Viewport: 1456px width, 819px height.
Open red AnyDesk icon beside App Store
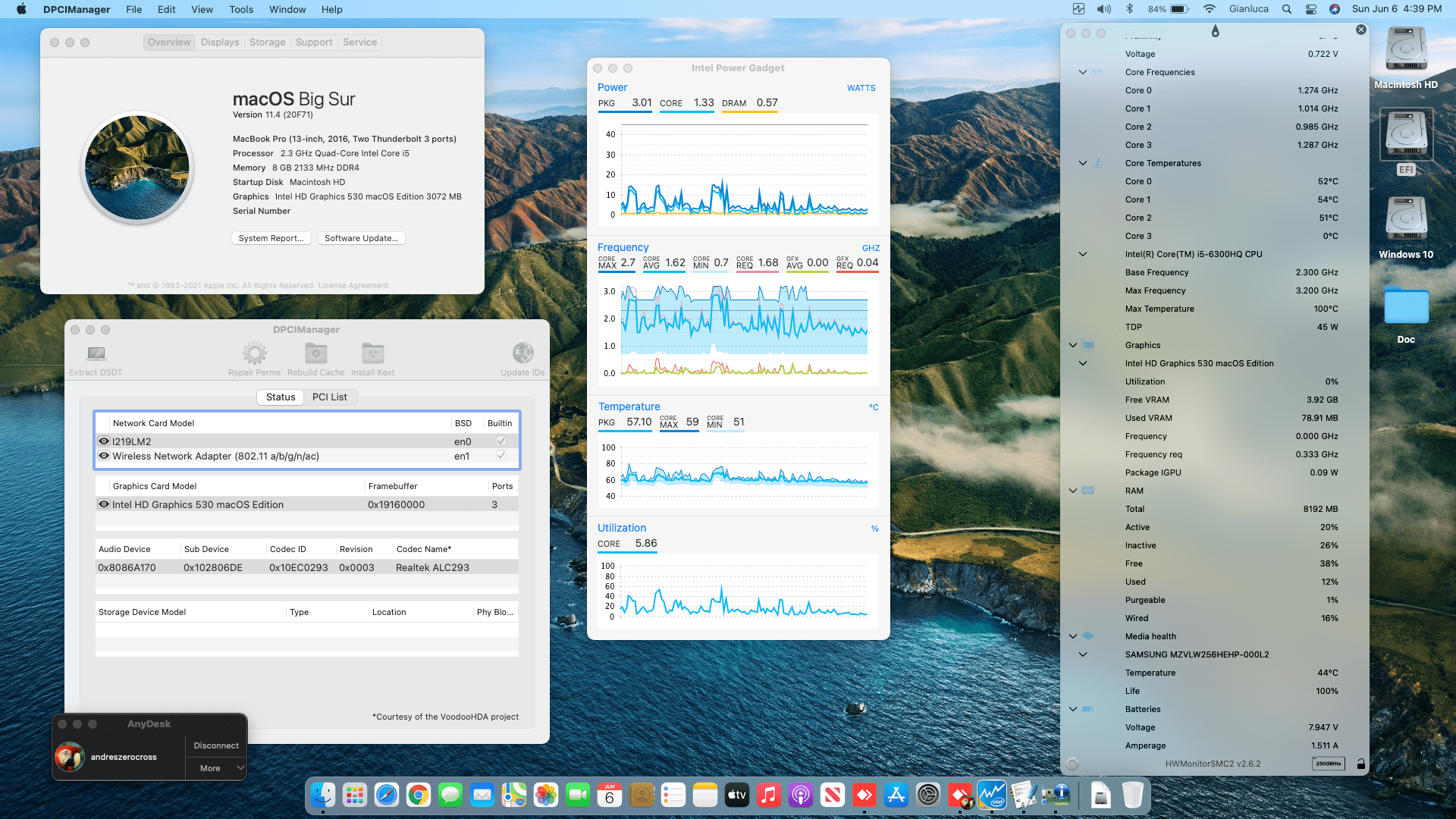coord(864,795)
